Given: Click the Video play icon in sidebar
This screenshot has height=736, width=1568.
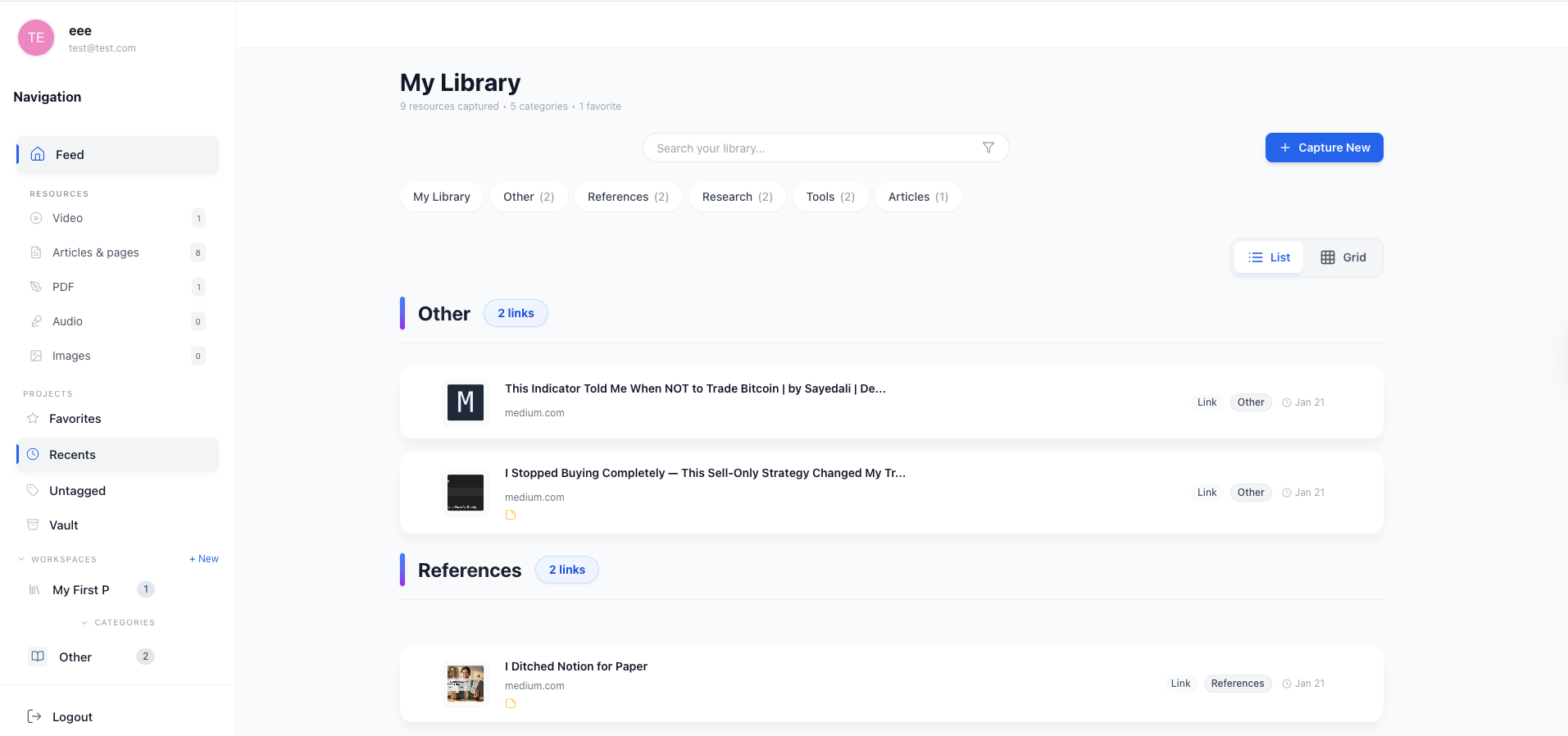Looking at the screenshot, I should [36, 218].
